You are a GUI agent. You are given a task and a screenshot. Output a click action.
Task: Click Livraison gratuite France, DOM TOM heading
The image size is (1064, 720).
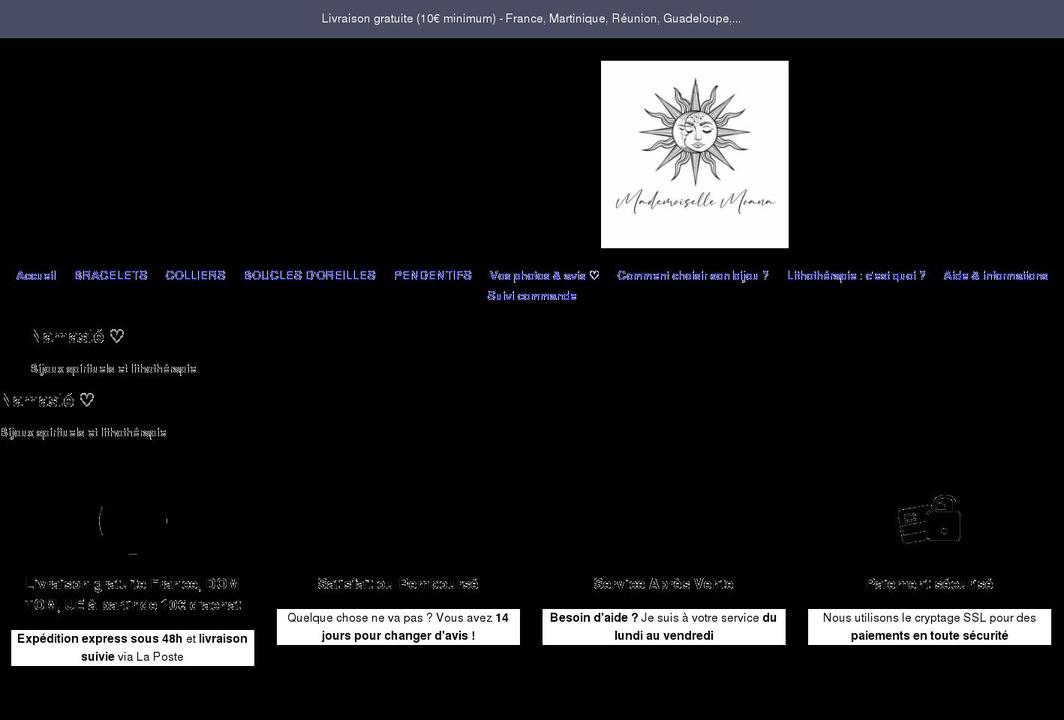[133, 594]
